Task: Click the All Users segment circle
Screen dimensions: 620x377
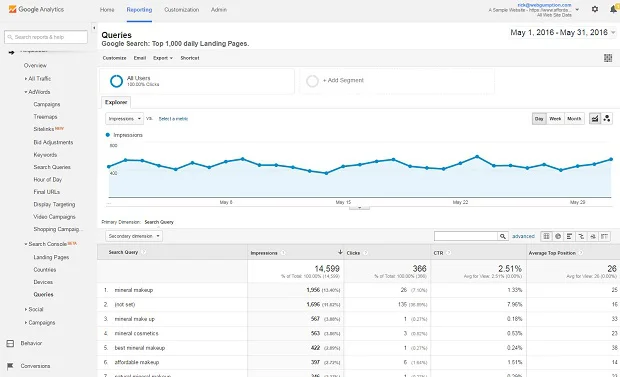Action: [116, 81]
